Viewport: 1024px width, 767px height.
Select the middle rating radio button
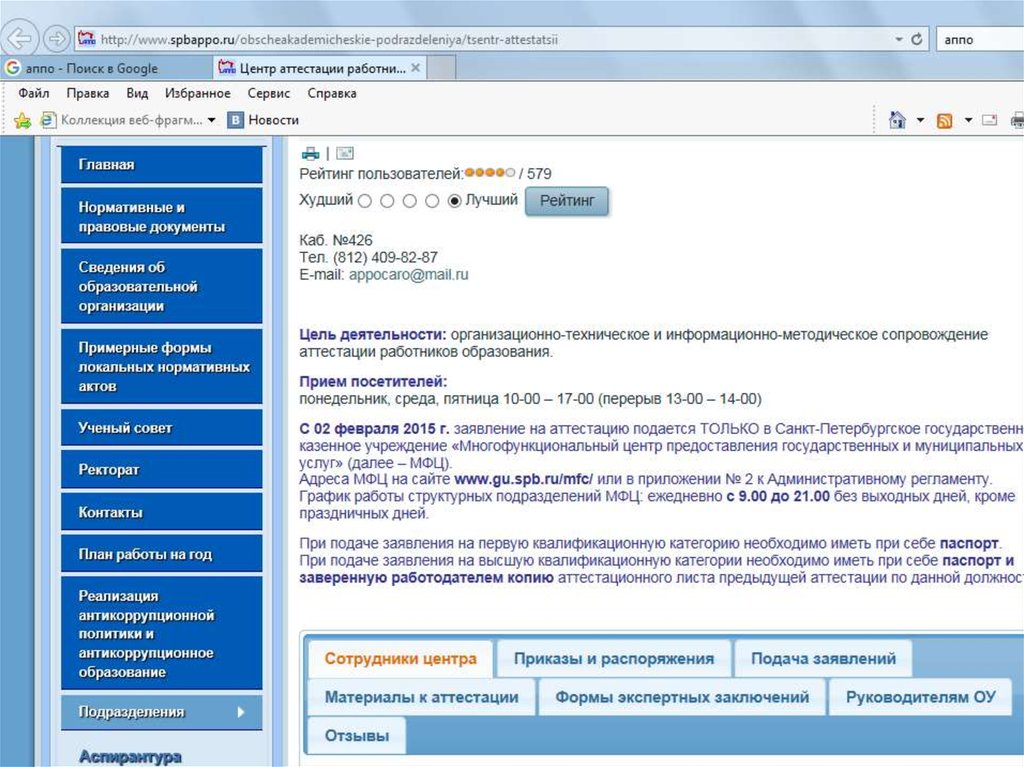[x=410, y=201]
